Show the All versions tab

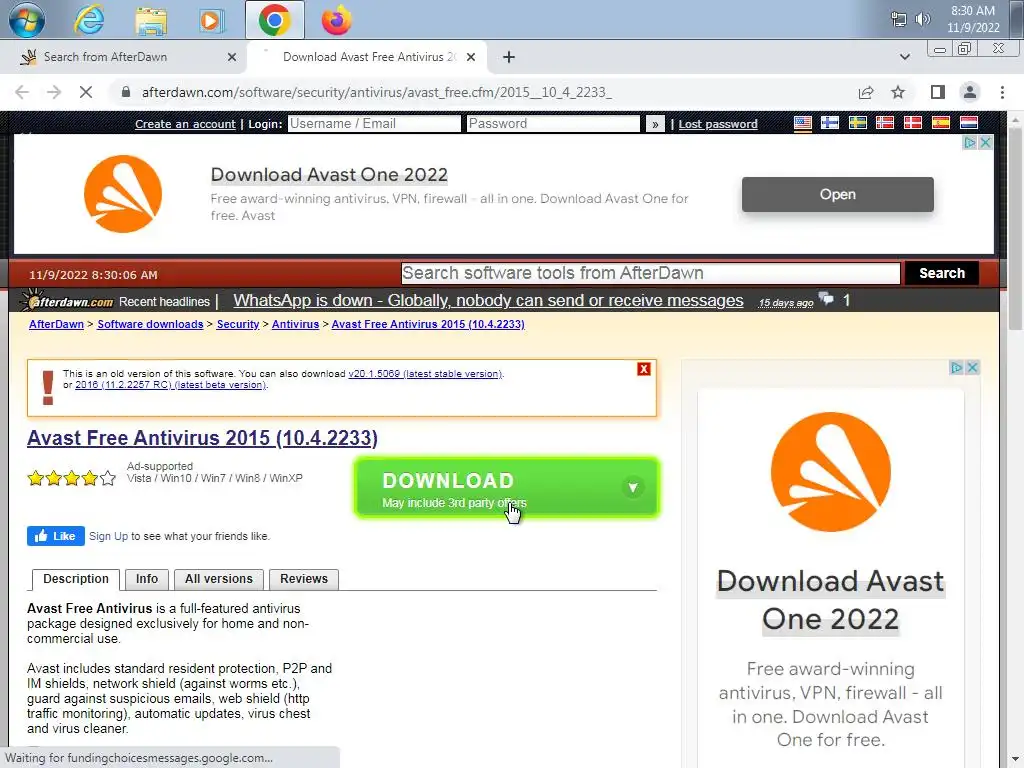click(219, 579)
